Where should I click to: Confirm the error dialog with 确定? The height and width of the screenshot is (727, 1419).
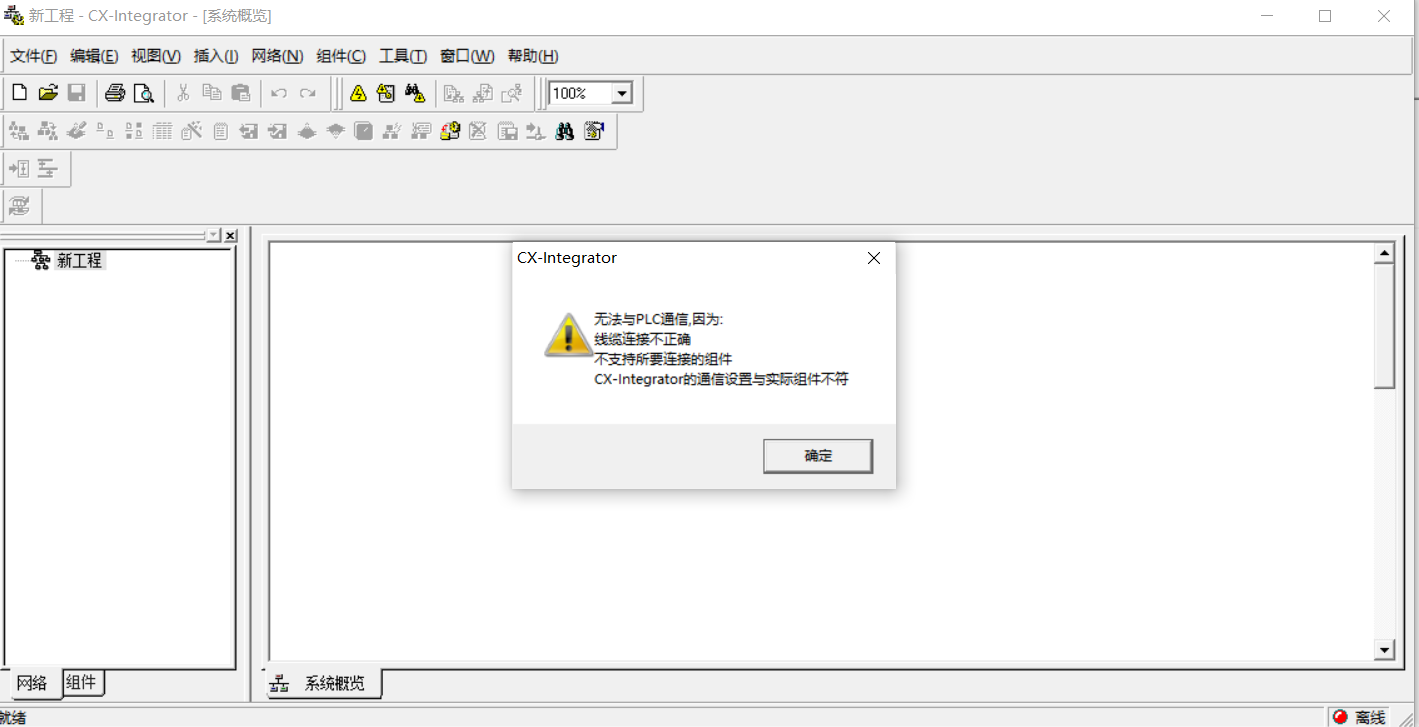click(818, 455)
